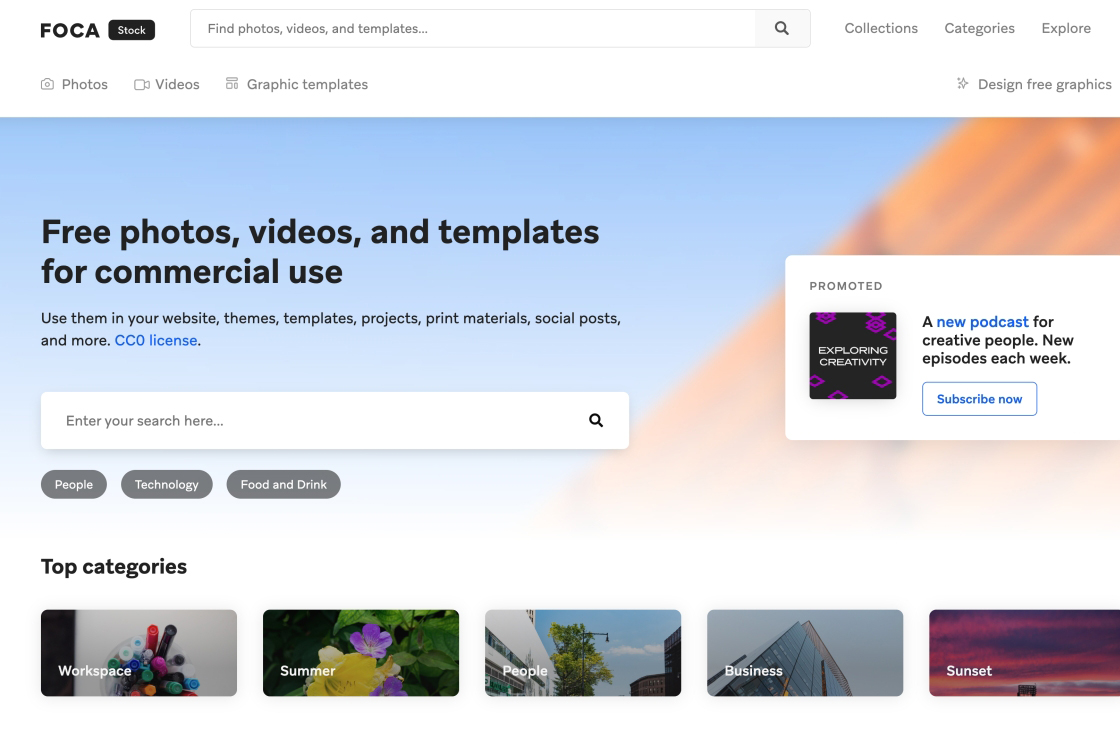The width and height of the screenshot is (1120, 747).
Task: Switch to the Videos tab
Action: (x=177, y=84)
